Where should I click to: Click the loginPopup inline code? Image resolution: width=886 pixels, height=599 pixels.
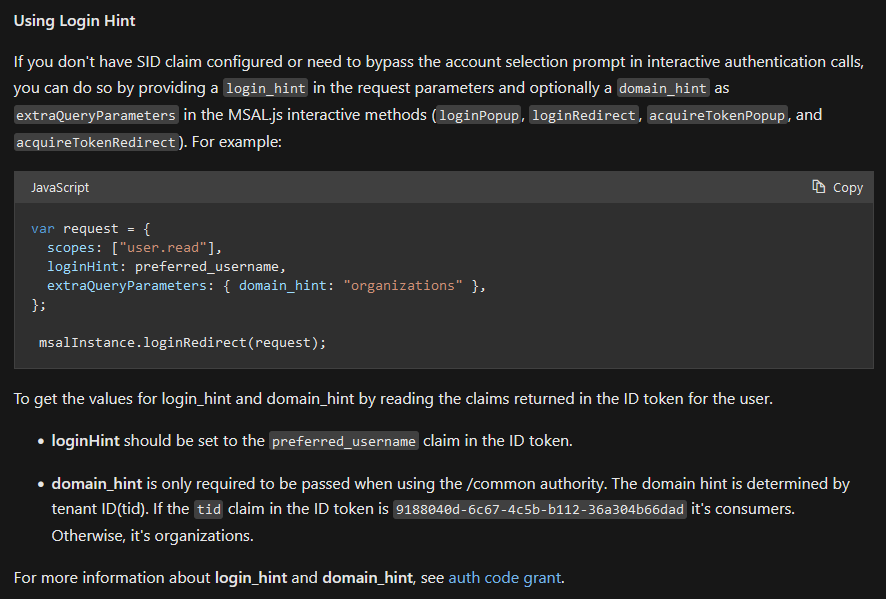pyautogui.click(x=479, y=115)
